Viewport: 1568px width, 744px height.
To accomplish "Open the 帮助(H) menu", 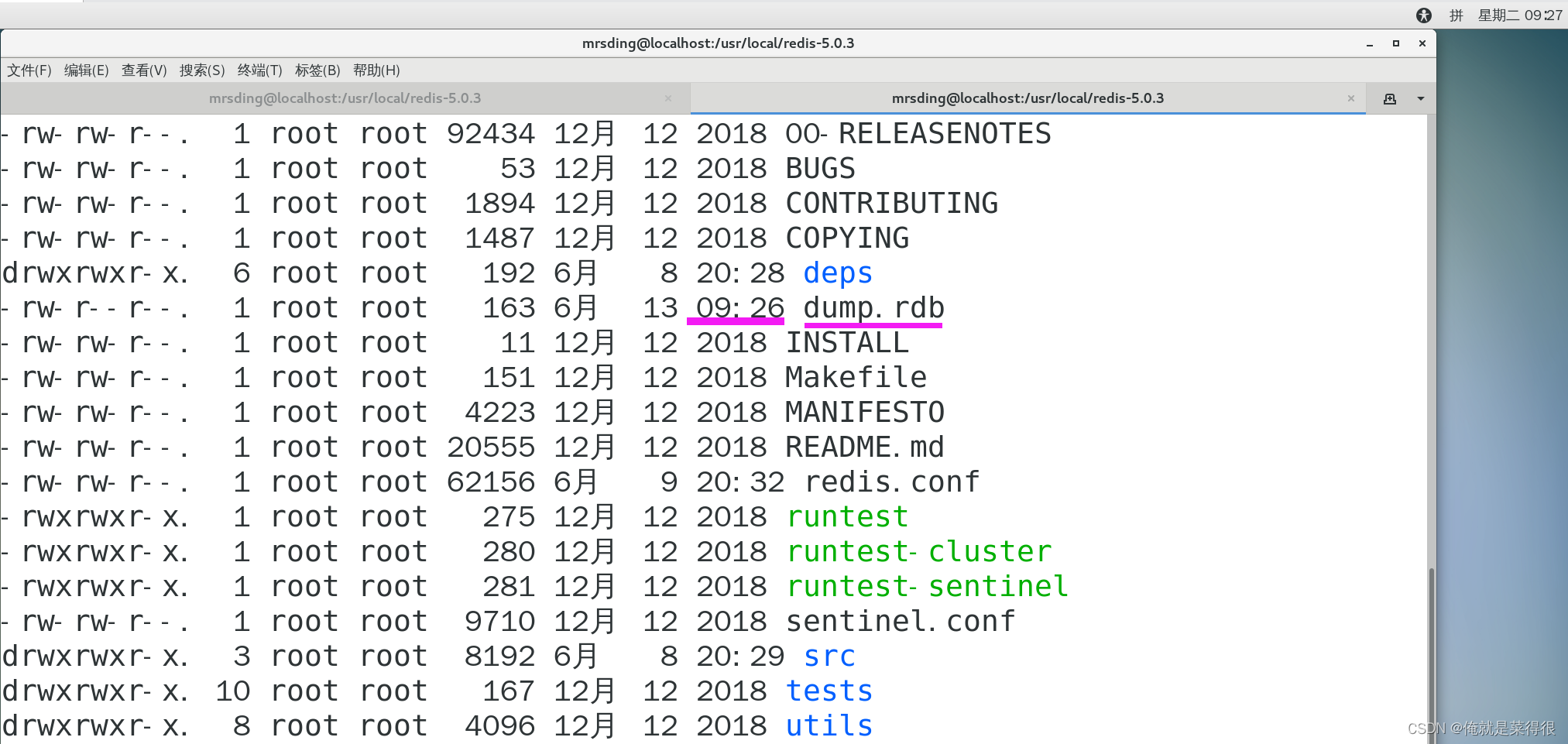I will [376, 70].
